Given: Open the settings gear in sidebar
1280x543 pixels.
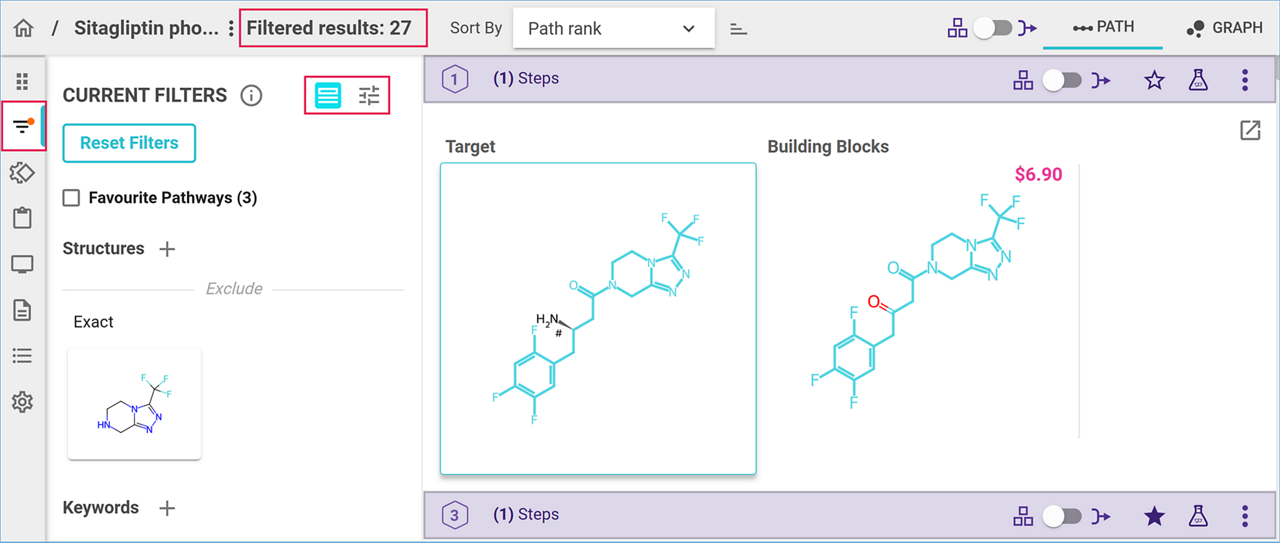Looking at the screenshot, I should pos(22,402).
